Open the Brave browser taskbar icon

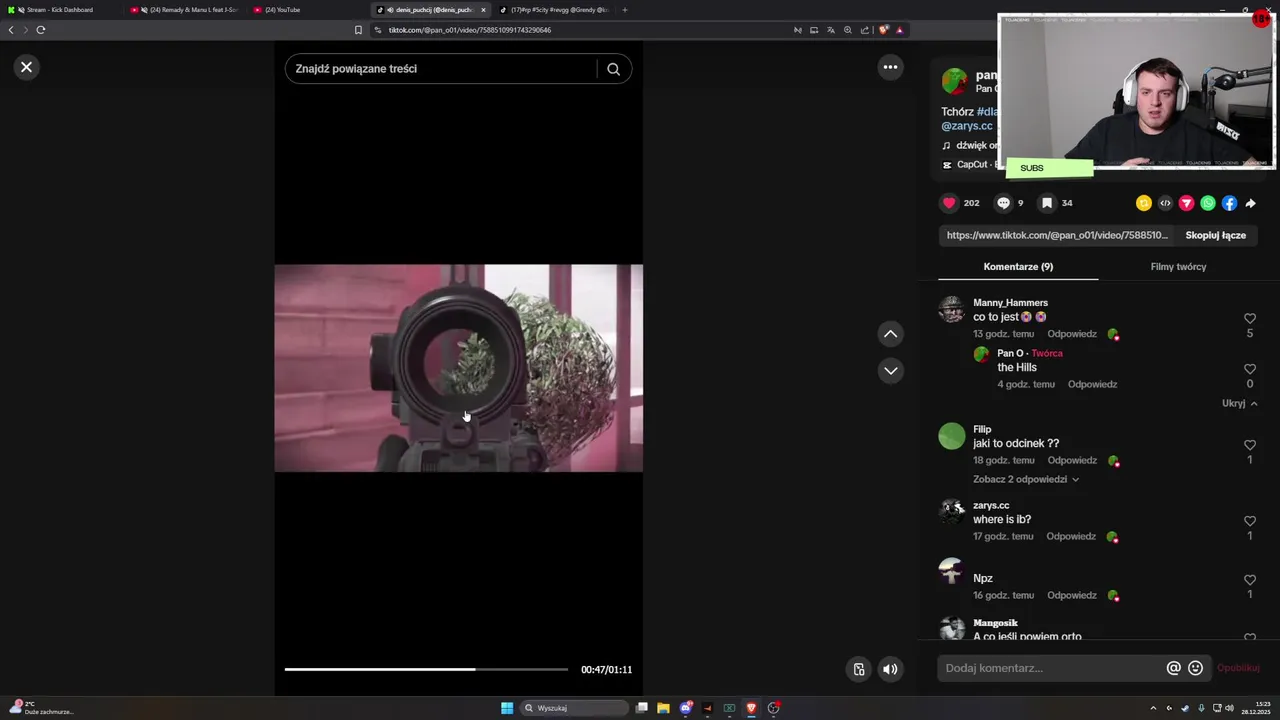pos(751,708)
